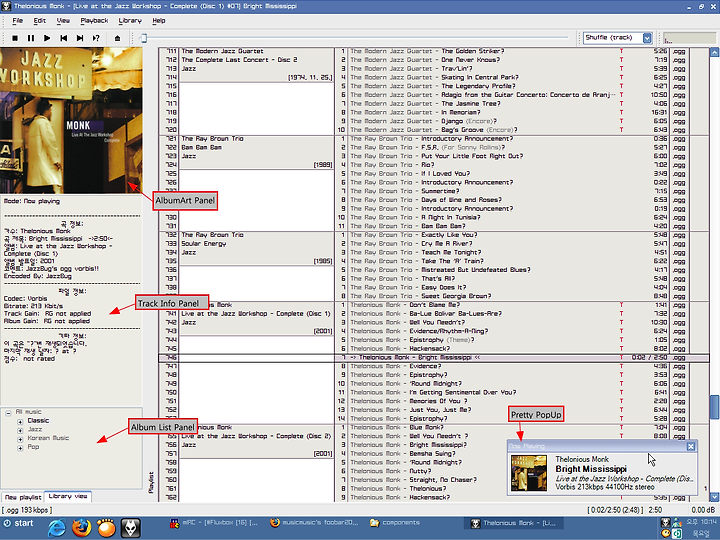This screenshot has height=540, width=720.
Task: Switch to musicmusic's foobar2000 Firefox window
Action: point(314,523)
